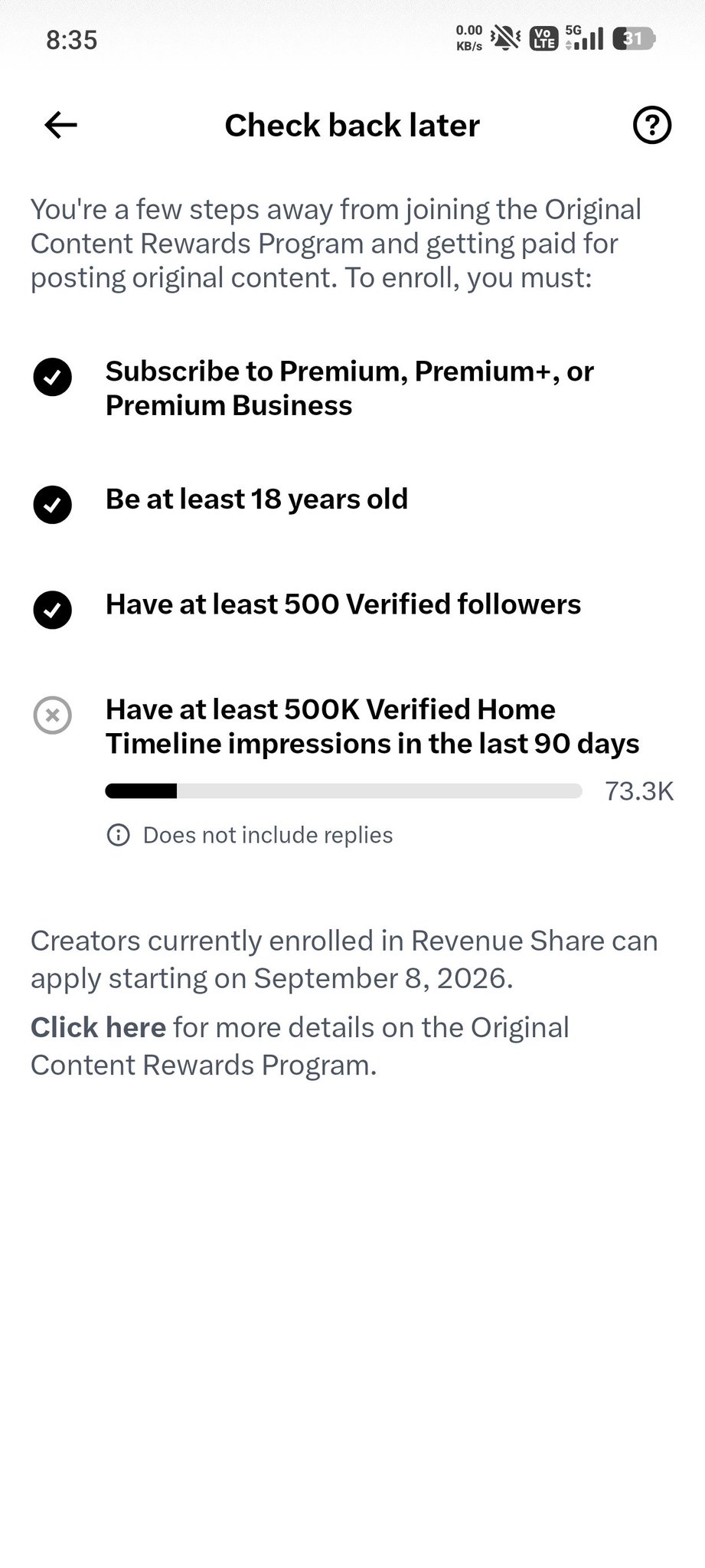705x1568 pixels.
Task: Click the X circle for 500K impressions requirement
Action: click(x=53, y=715)
